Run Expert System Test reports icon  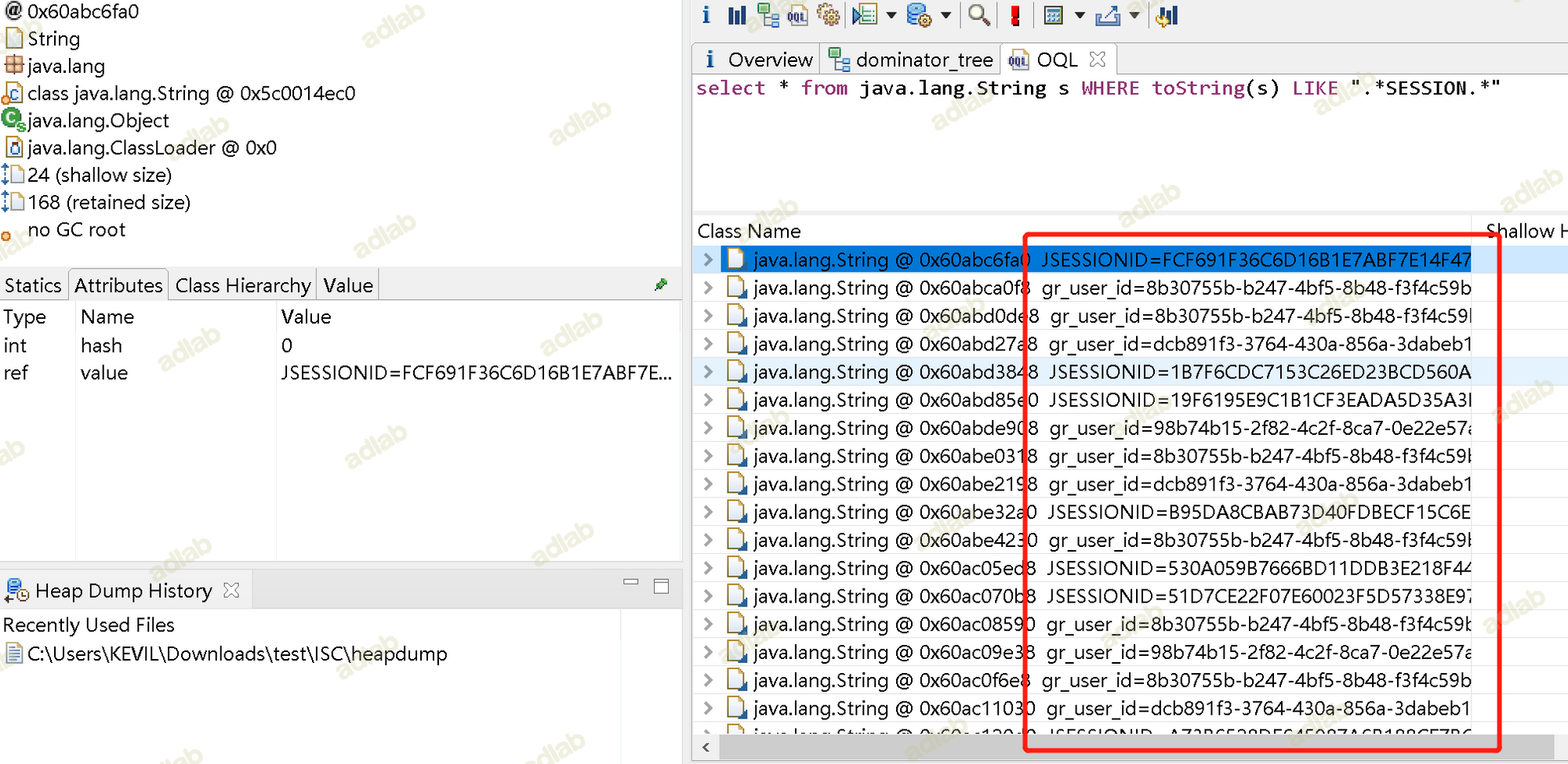point(865,15)
